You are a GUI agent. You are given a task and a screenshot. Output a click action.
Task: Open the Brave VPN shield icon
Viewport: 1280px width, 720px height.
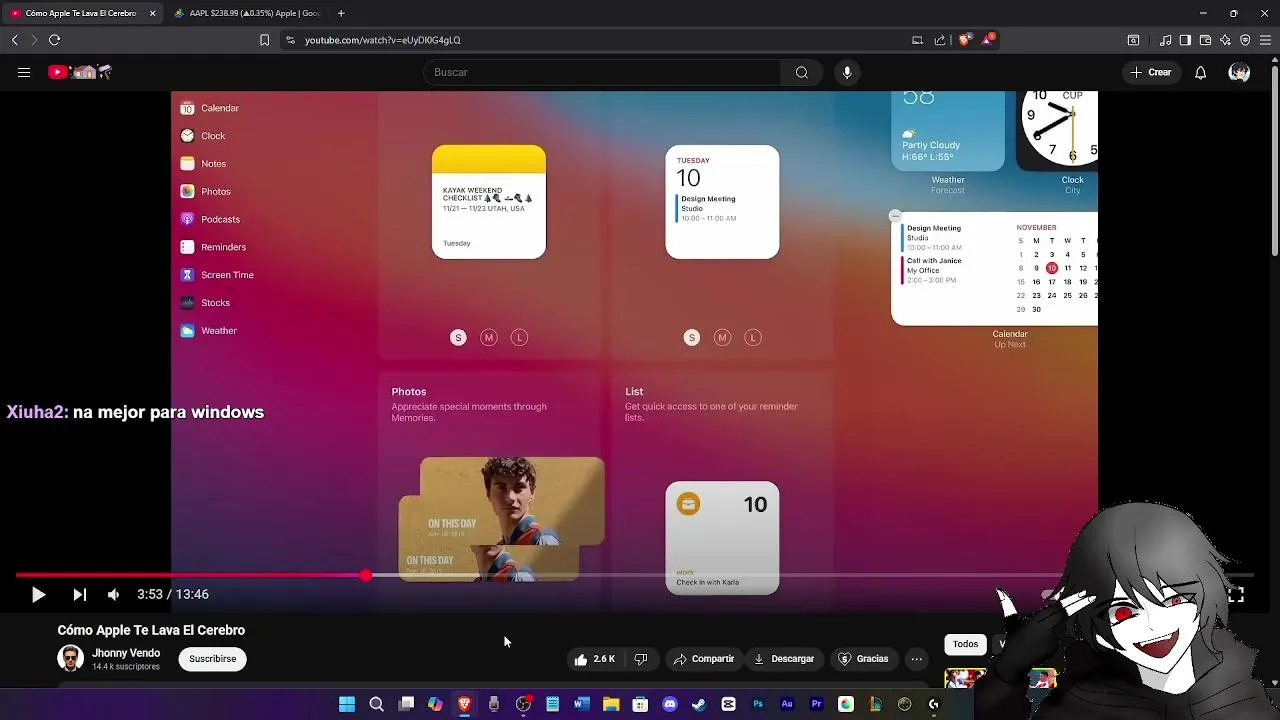tap(1245, 40)
